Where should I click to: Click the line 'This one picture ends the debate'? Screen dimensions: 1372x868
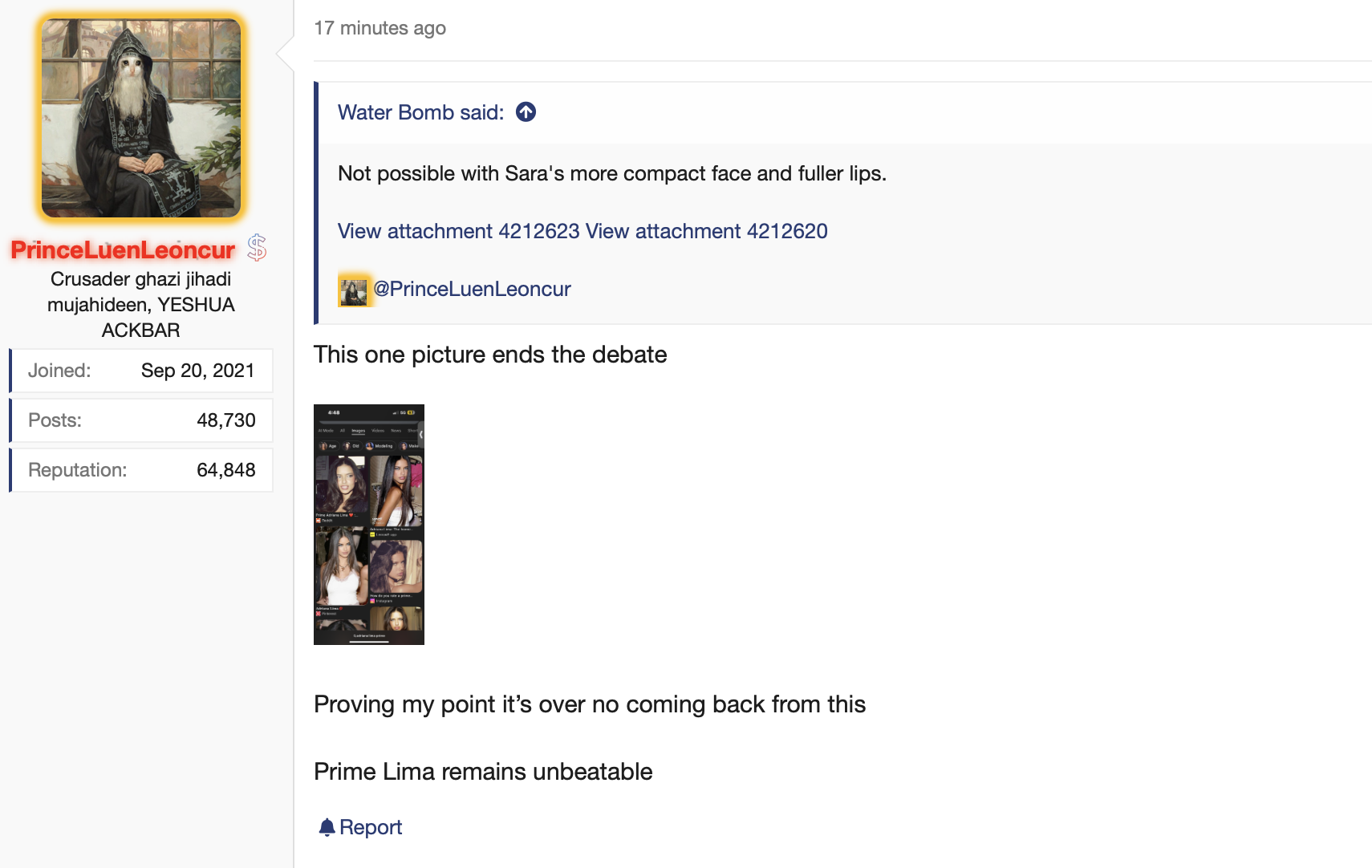tap(490, 355)
